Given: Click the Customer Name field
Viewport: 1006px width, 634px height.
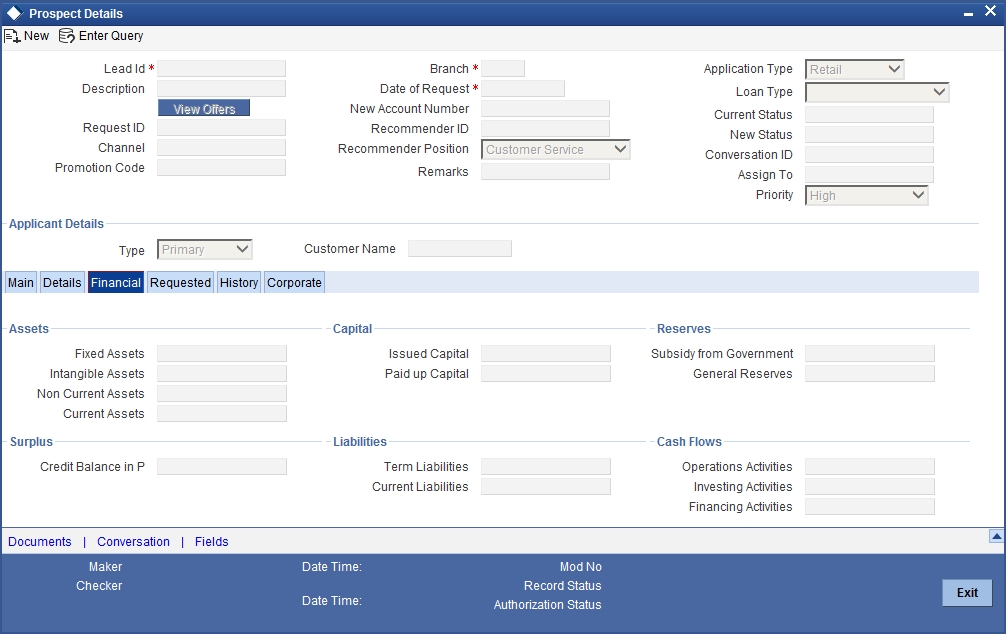Looking at the screenshot, I should point(460,248).
